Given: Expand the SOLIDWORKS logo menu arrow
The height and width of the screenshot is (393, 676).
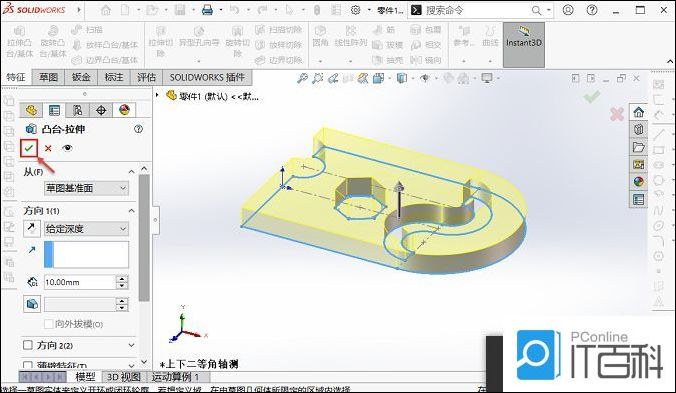Looking at the screenshot, I should [79, 9].
